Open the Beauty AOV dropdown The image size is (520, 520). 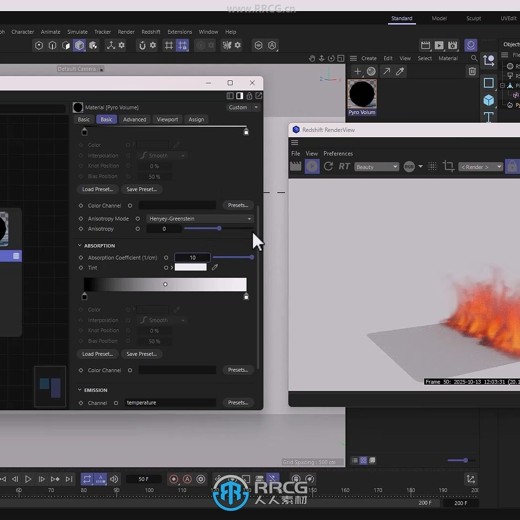(x=377, y=167)
